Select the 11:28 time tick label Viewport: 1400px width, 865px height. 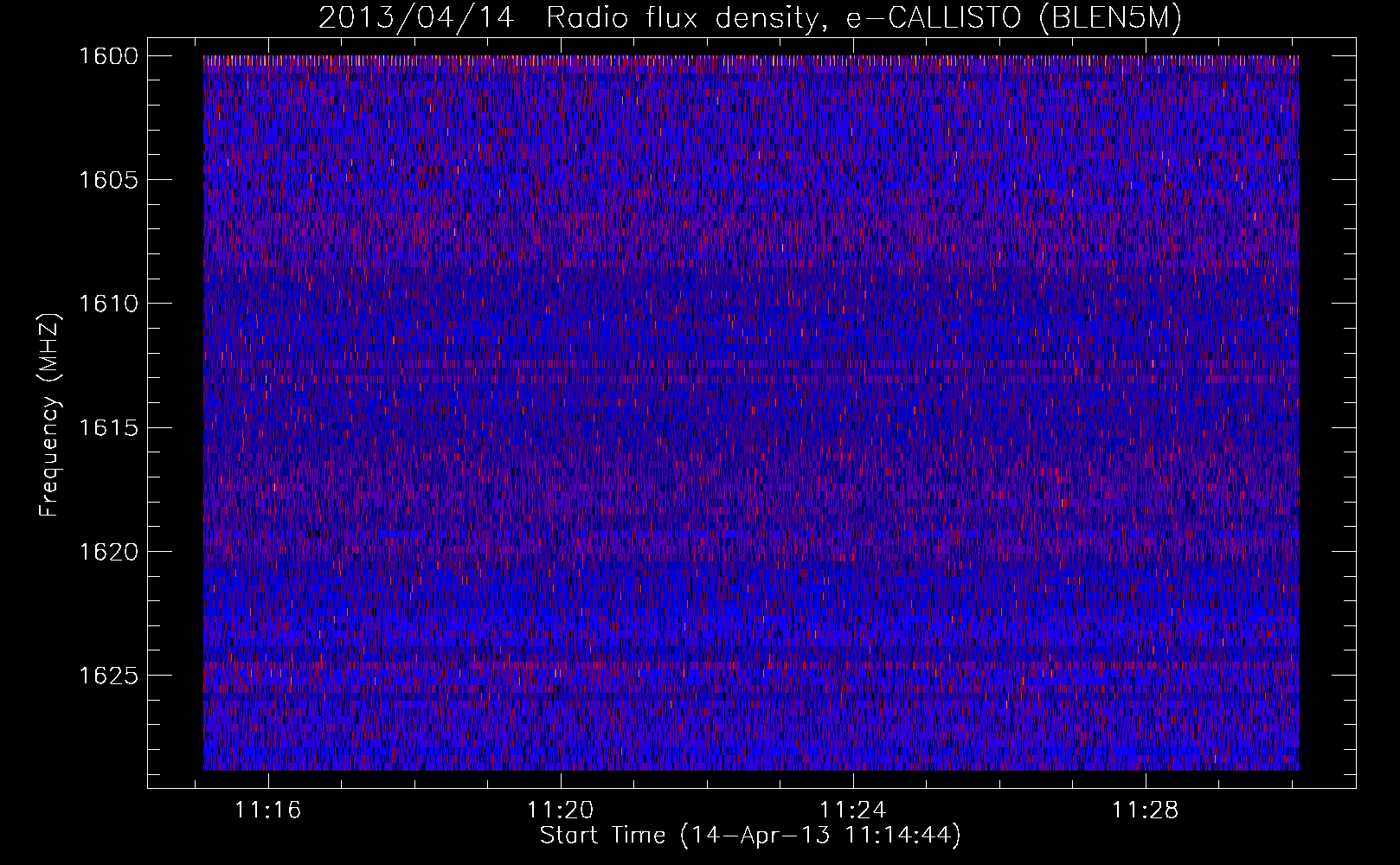tap(1146, 811)
